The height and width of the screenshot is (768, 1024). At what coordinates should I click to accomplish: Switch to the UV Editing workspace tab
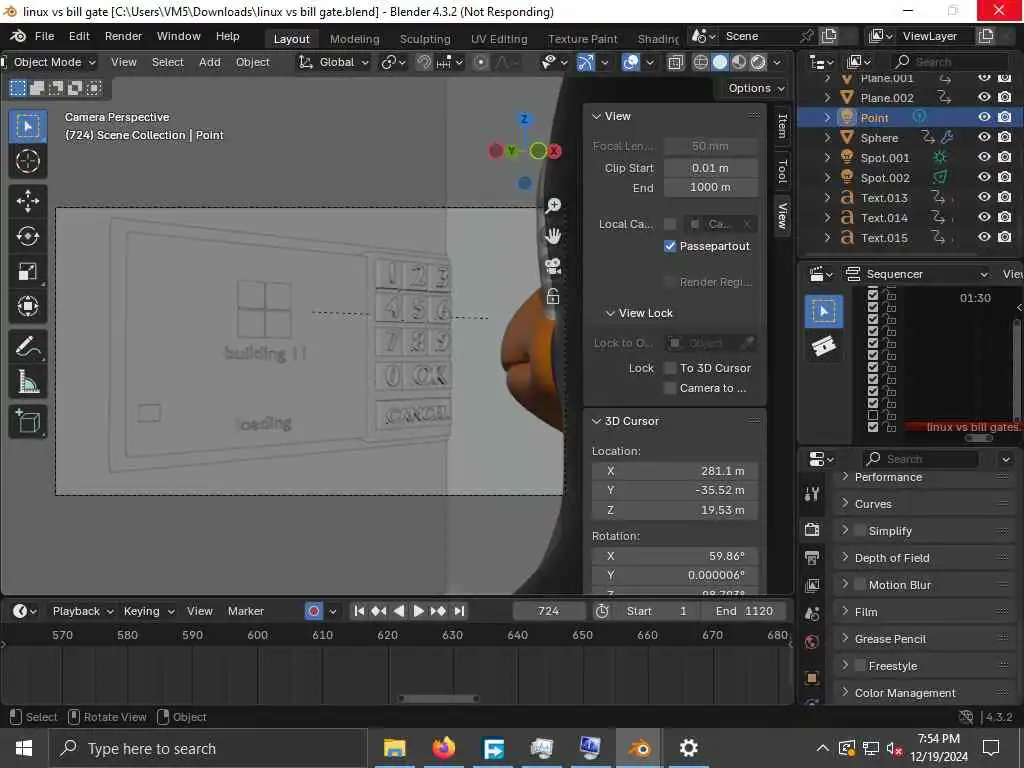click(x=499, y=39)
